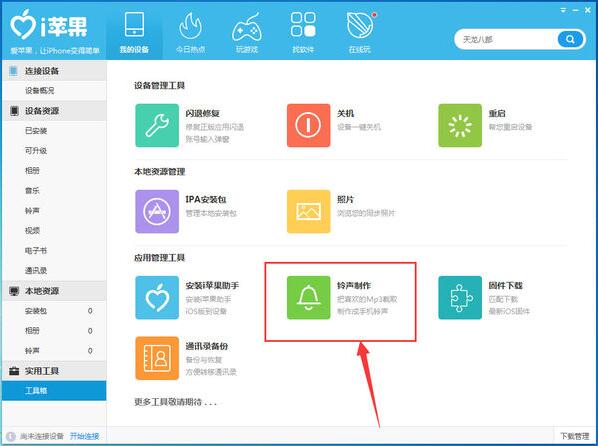Open the title bar dropdown menu arrow
Screen dimensions: 598x446
[563, 10]
